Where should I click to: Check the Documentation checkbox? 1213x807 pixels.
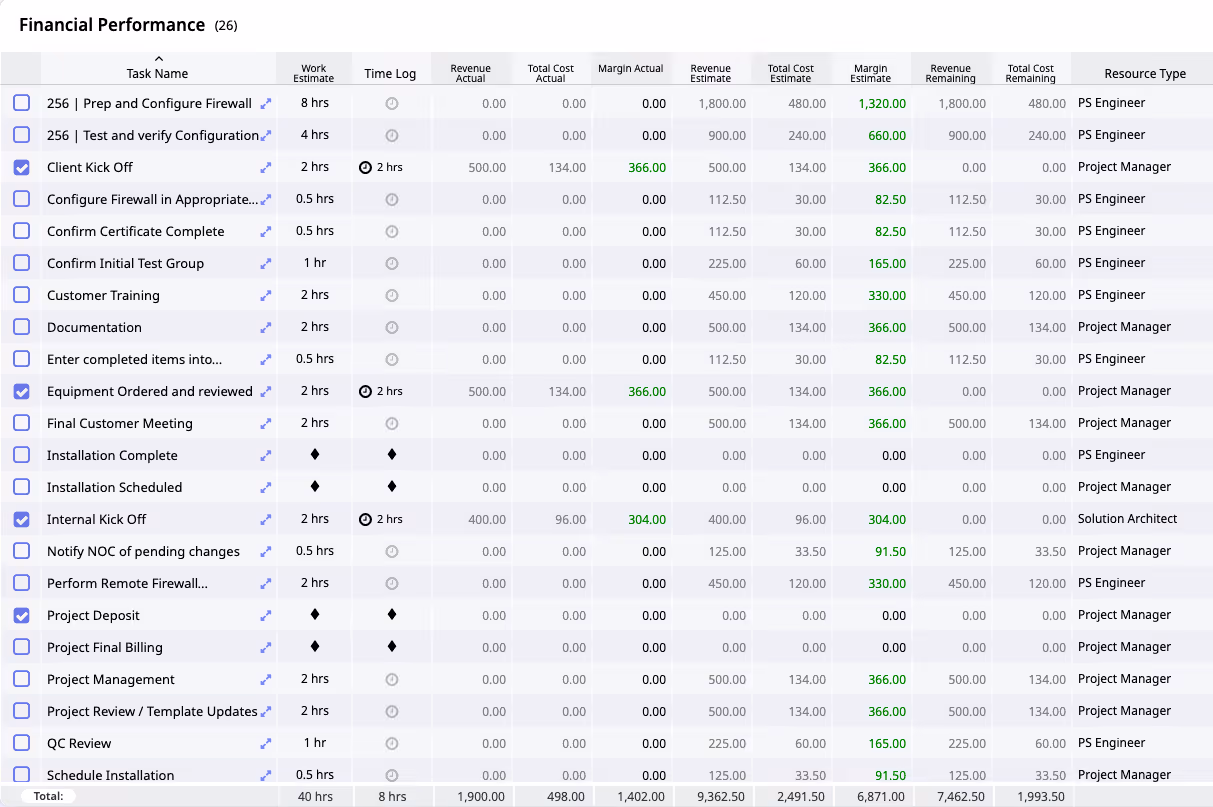(x=22, y=328)
